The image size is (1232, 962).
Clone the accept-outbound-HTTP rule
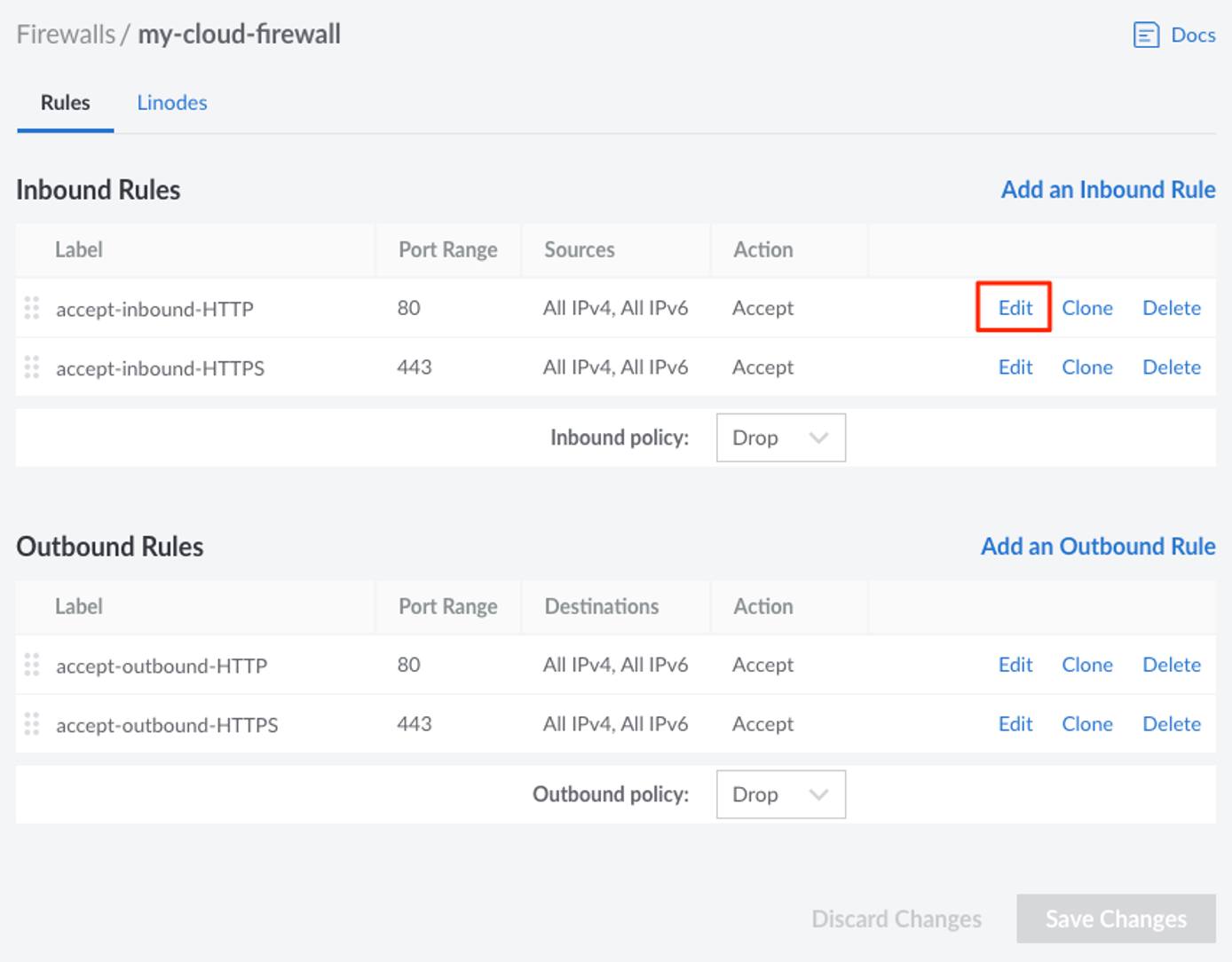1086,665
